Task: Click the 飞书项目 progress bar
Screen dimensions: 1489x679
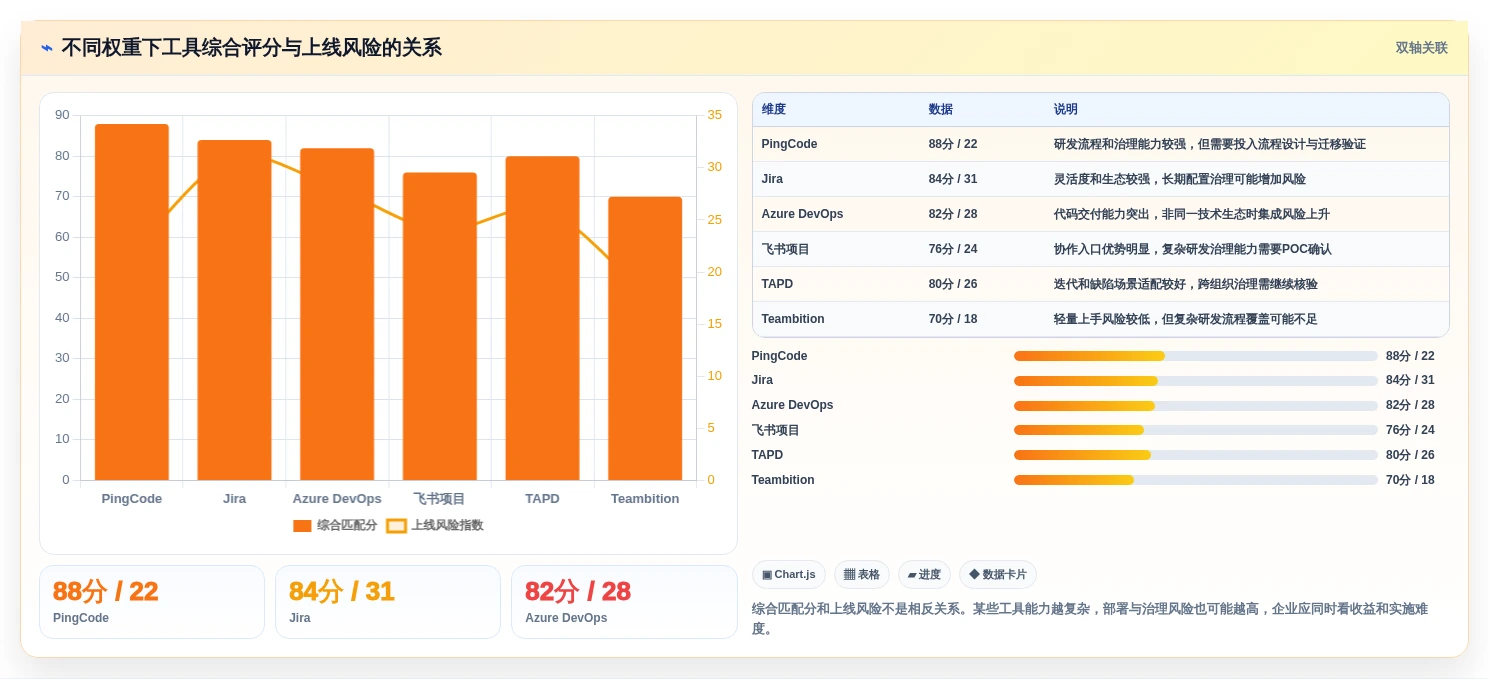Action: tap(1196, 430)
